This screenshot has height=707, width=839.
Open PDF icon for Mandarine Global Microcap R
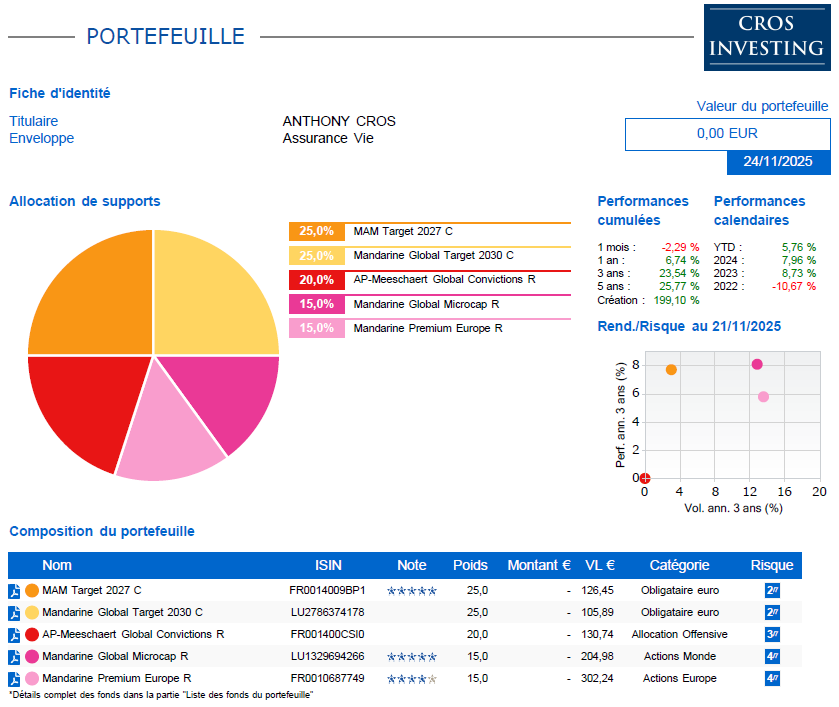14,657
